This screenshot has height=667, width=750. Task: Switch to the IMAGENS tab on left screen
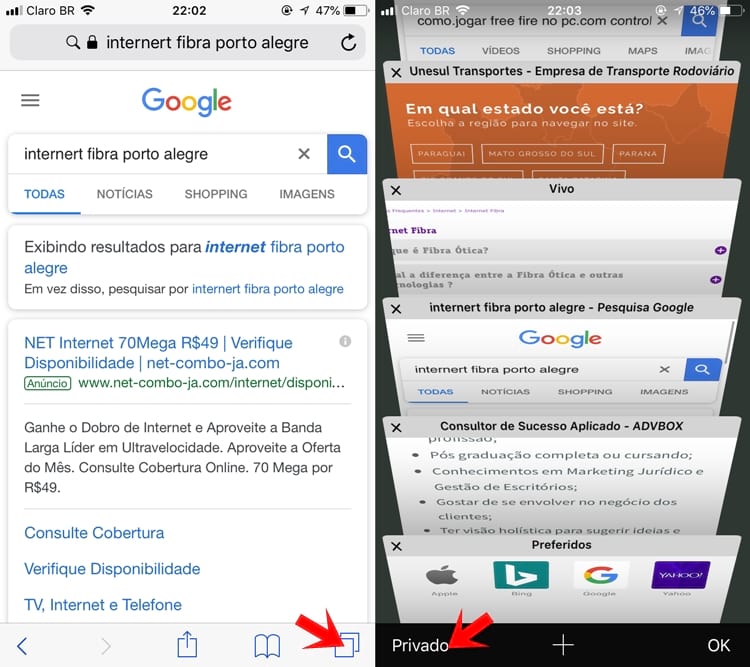[x=307, y=194]
